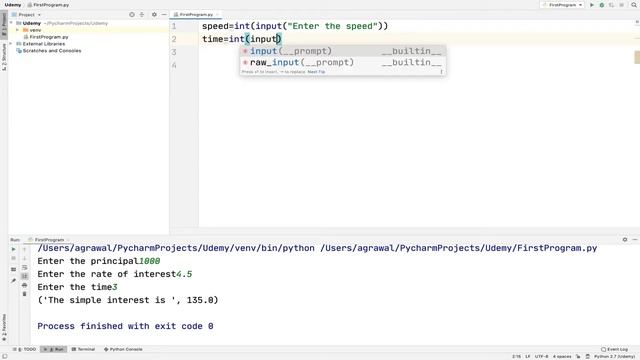Open the Terminal tool window

[83, 349]
